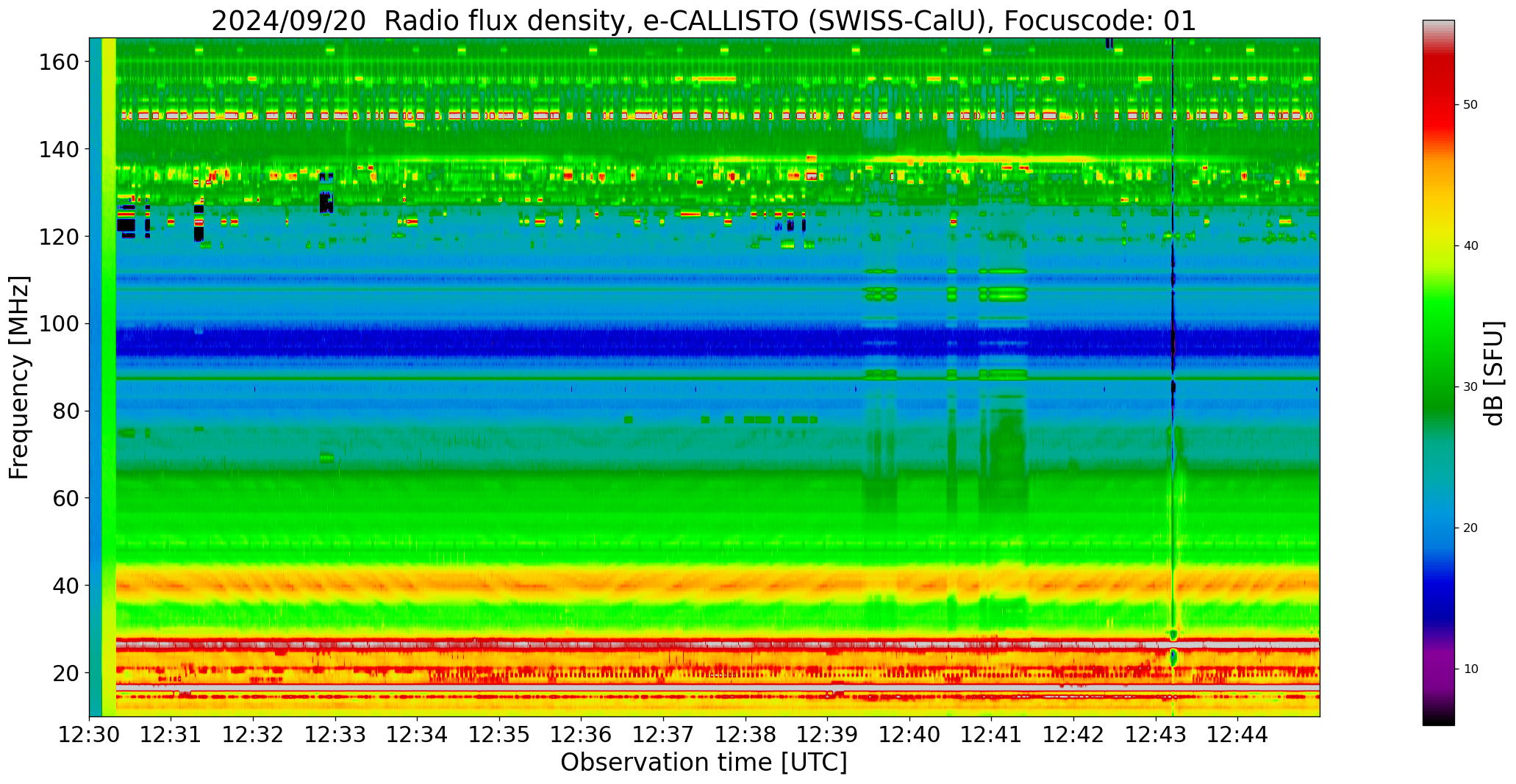Click the 12:31 time tick label
The width and height of the screenshot is (1516, 784).
(171, 734)
